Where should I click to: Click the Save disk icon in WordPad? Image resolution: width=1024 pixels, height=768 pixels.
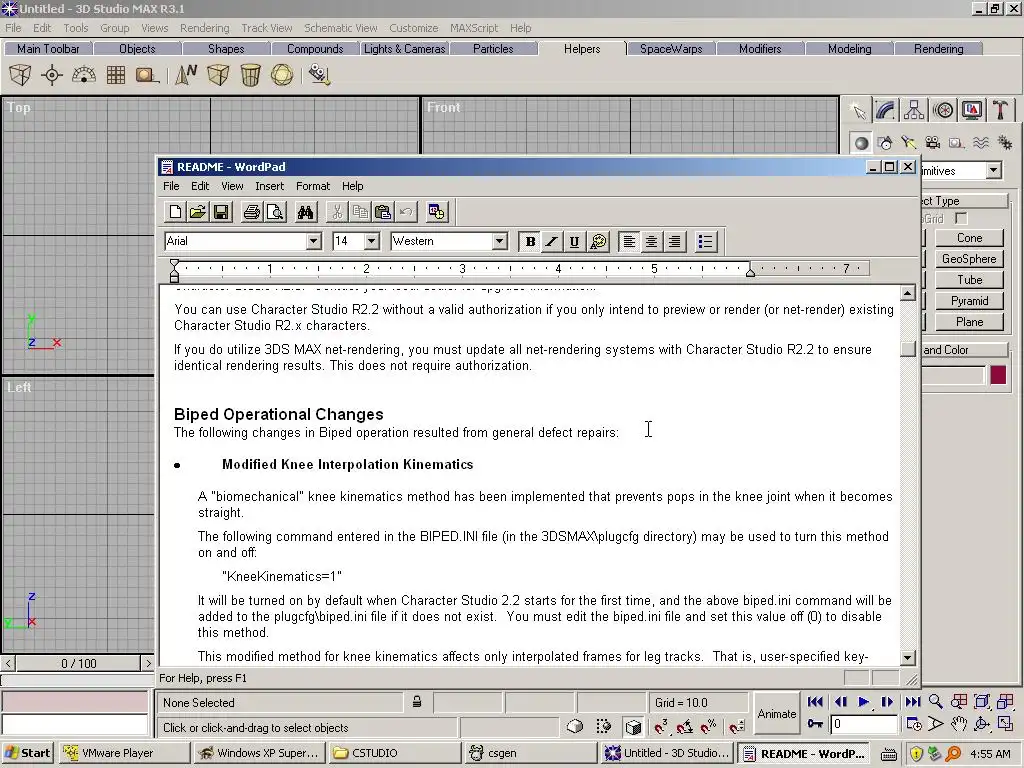tap(221, 212)
